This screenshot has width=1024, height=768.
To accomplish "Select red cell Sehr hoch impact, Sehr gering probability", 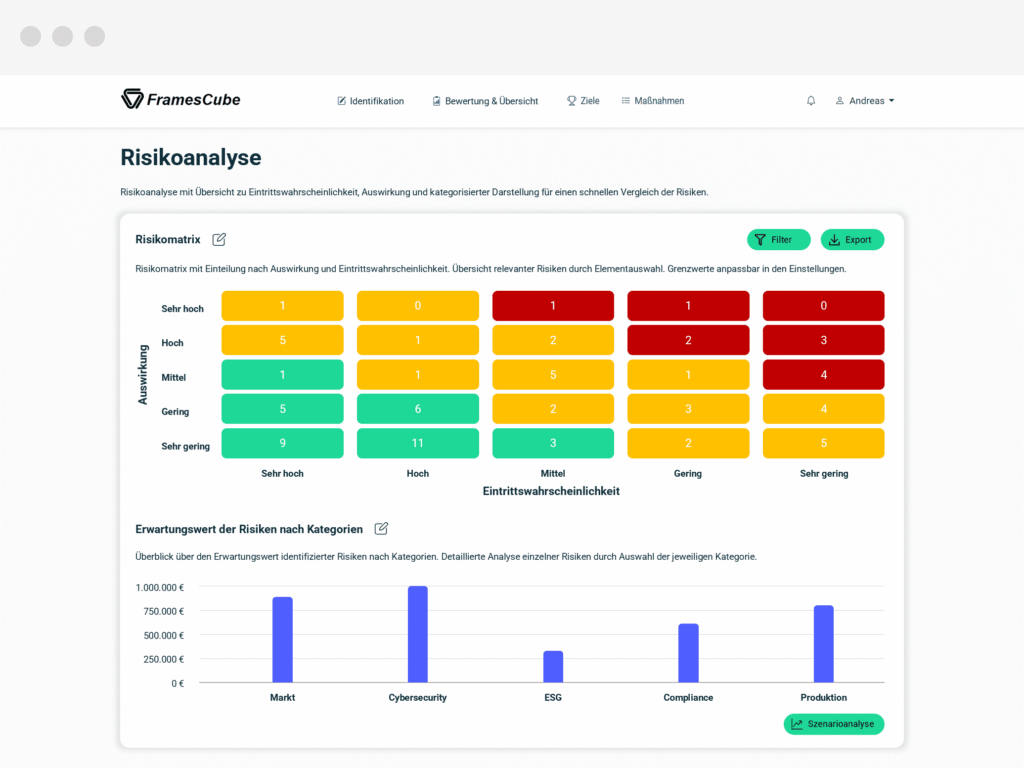I will tap(824, 306).
